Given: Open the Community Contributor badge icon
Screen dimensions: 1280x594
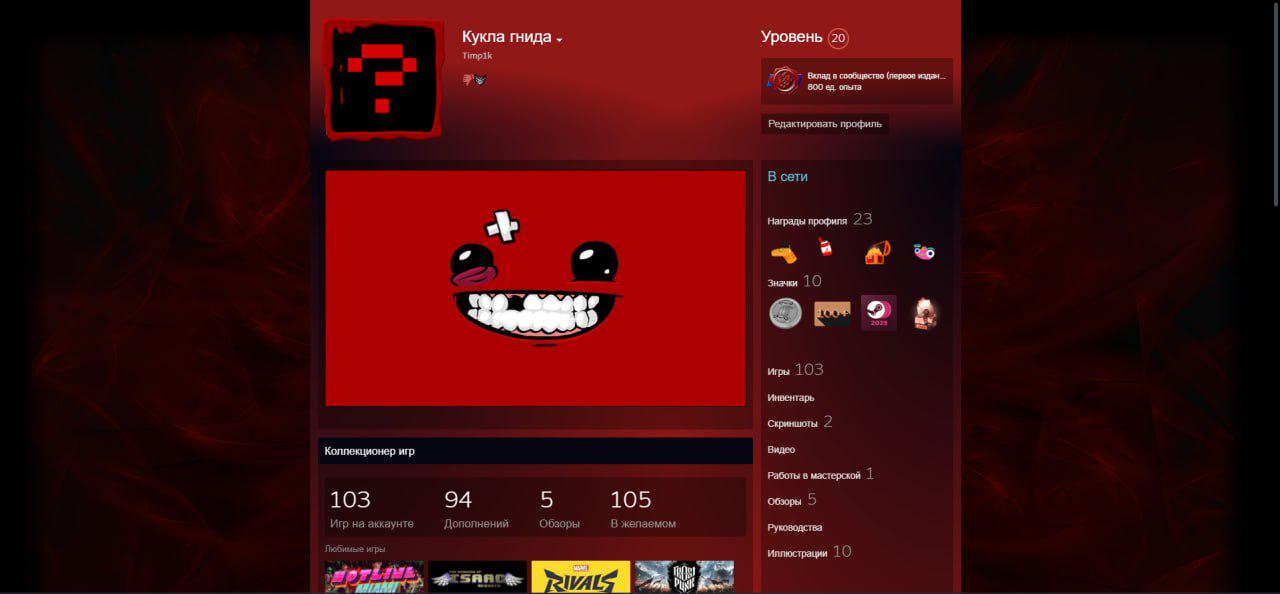Looking at the screenshot, I should (785, 81).
